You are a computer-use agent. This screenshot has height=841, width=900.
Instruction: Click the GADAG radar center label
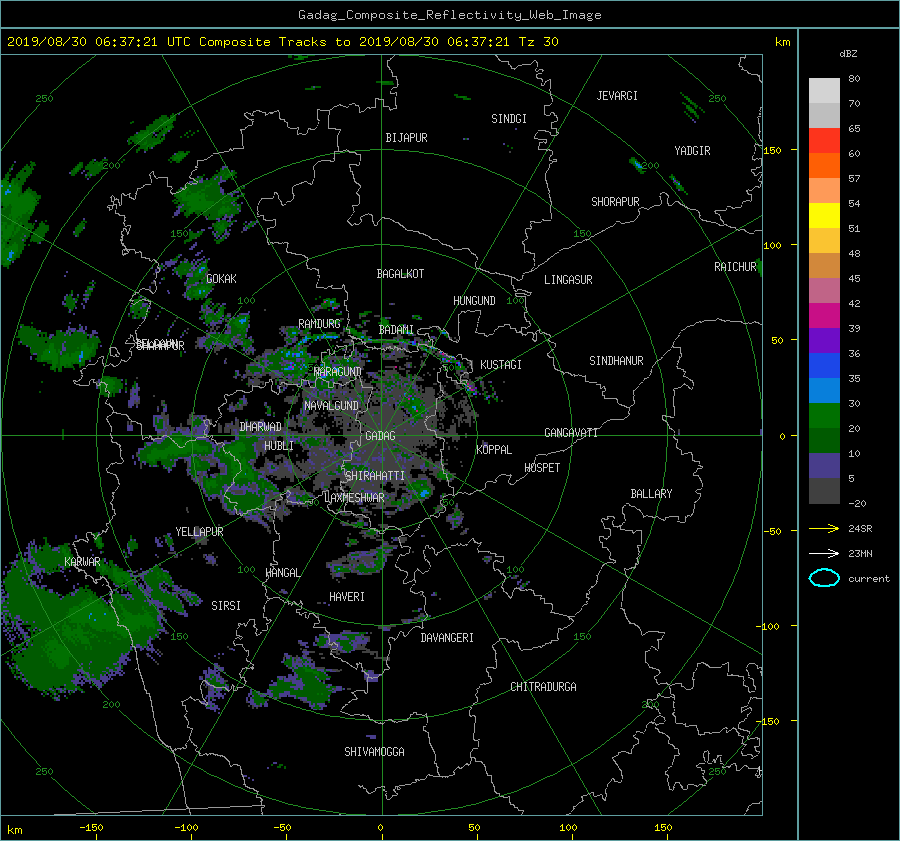pos(380,436)
